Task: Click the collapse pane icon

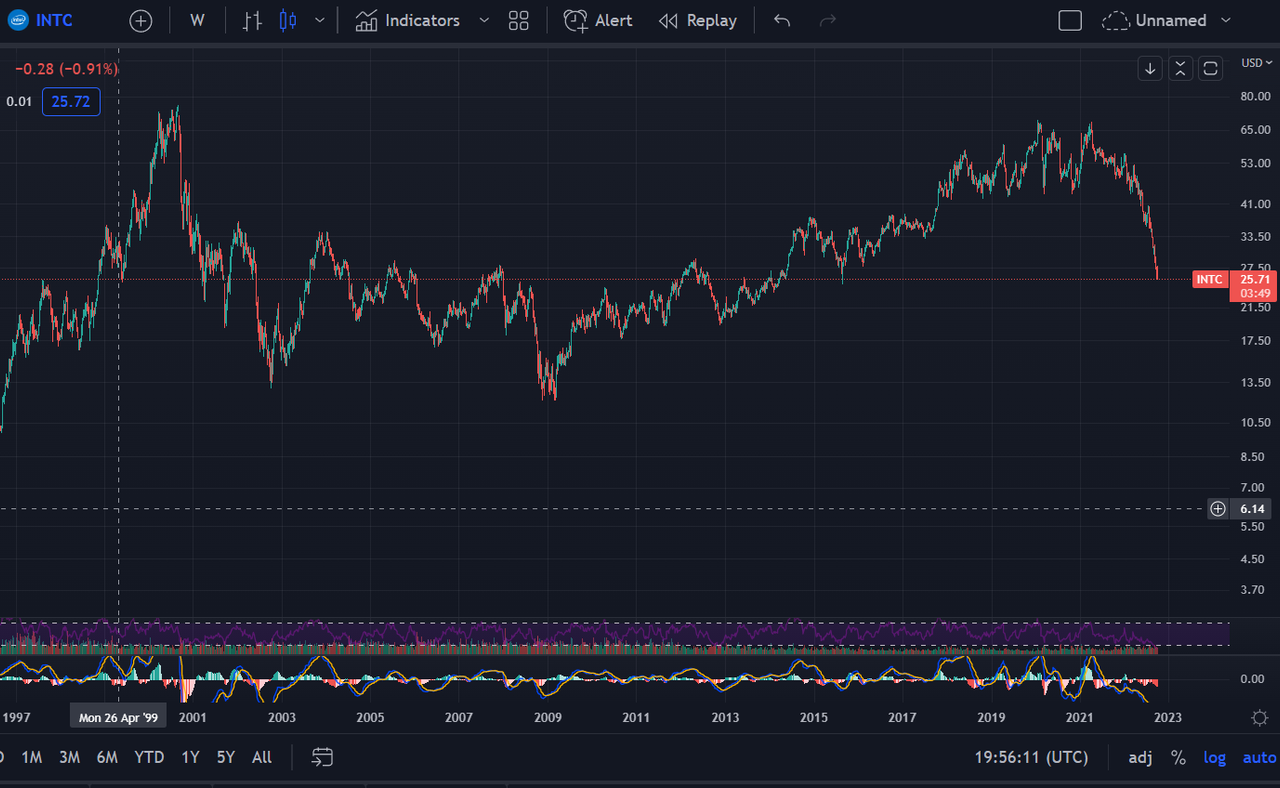Action: pyautogui.click(x=1181, y=68)
